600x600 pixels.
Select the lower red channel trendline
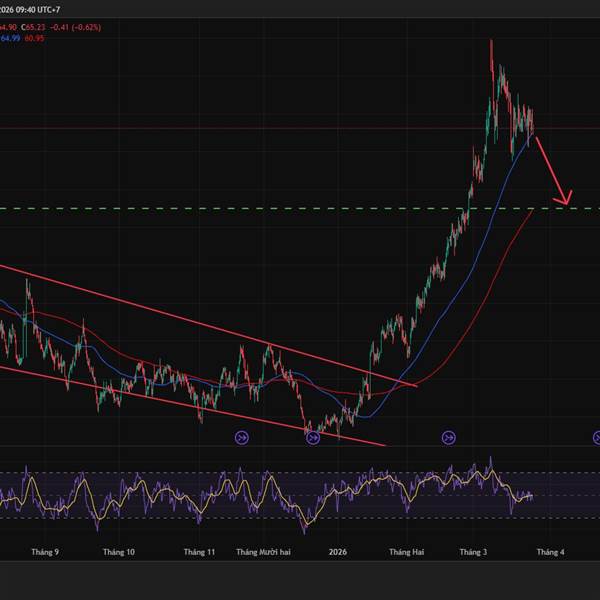[200, 404]
